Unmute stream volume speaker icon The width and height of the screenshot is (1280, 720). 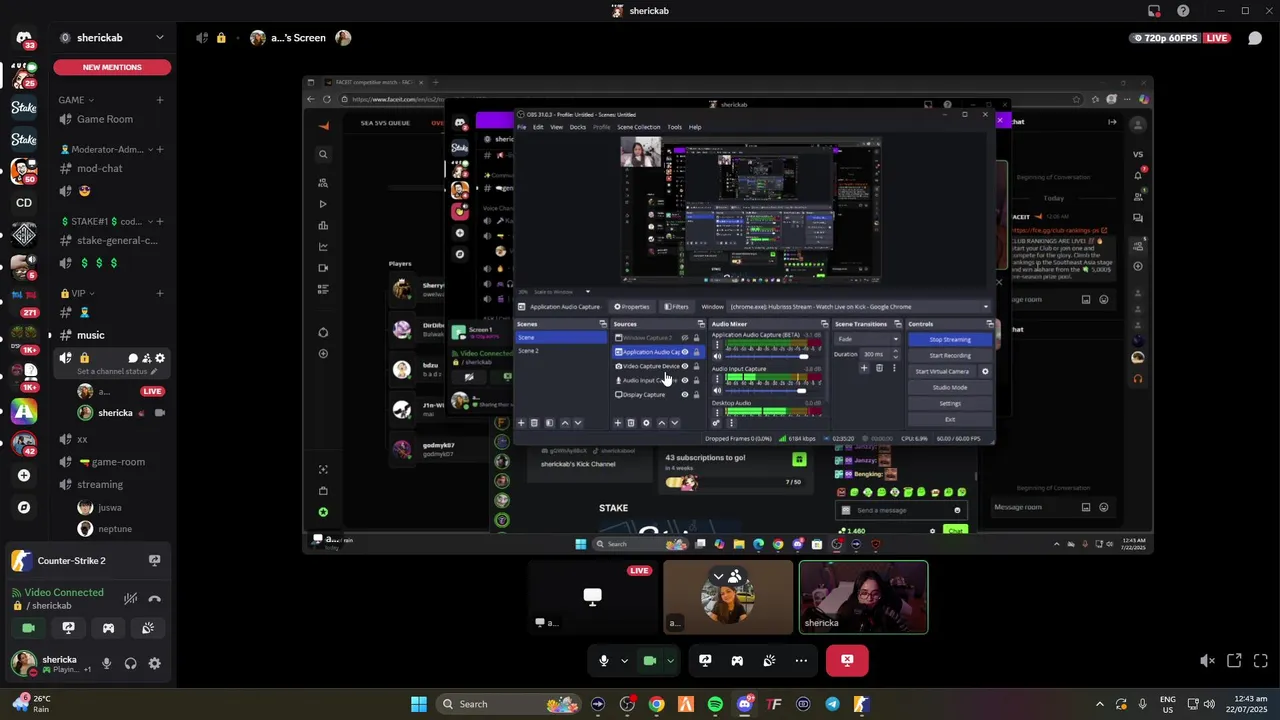pos(1207,661)
